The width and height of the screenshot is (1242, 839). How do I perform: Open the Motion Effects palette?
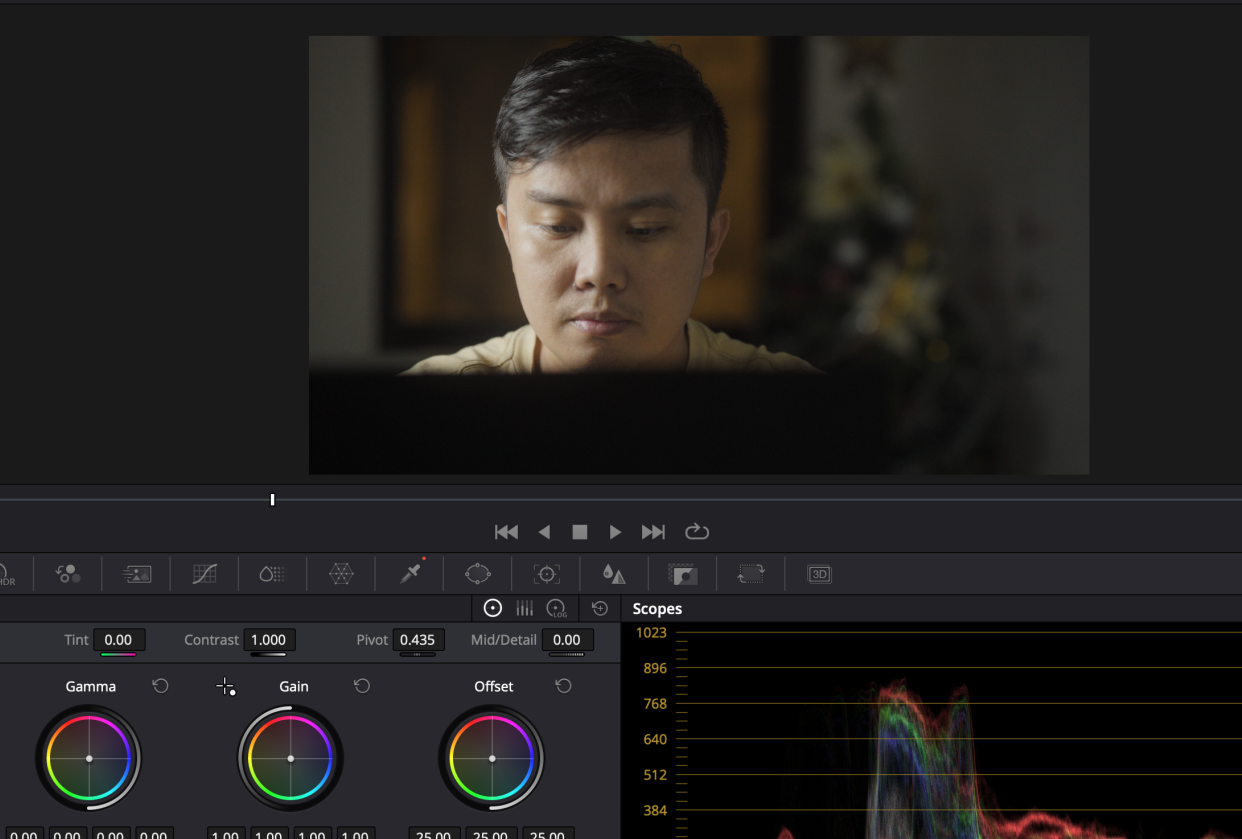[136, 574]
